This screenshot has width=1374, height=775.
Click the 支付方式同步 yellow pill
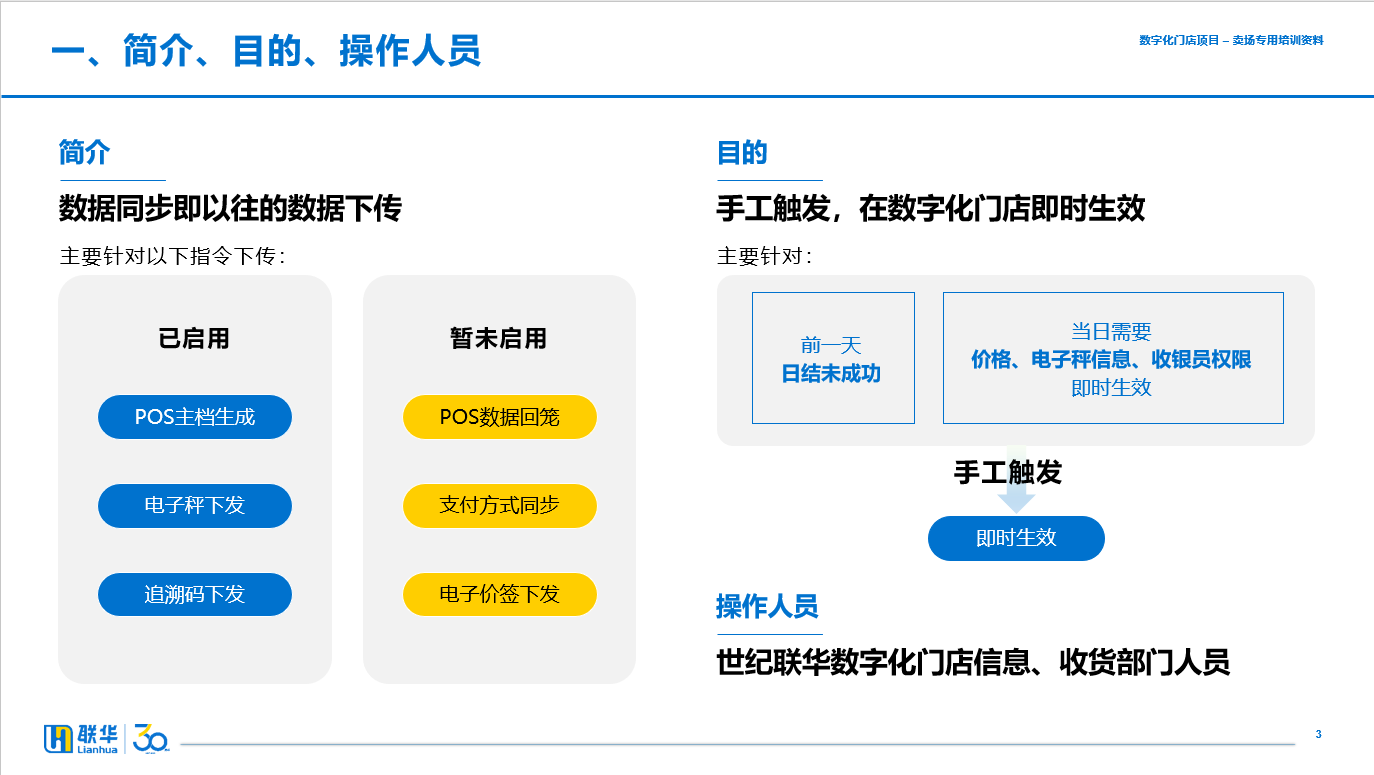pyautogui.click(x=500, y=506)
